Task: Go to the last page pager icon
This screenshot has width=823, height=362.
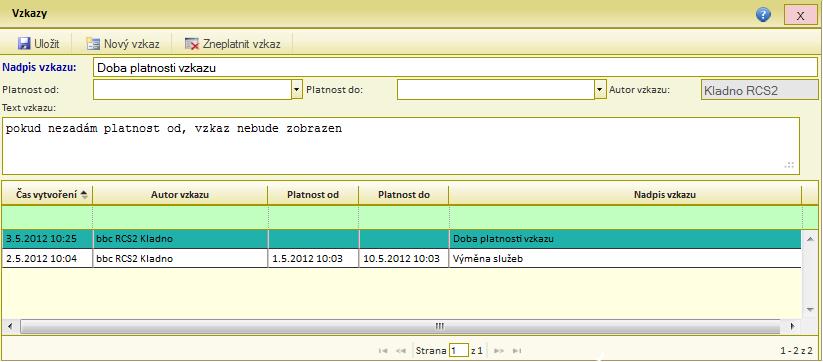Action: pyautogui.click(x=517, y=350)
